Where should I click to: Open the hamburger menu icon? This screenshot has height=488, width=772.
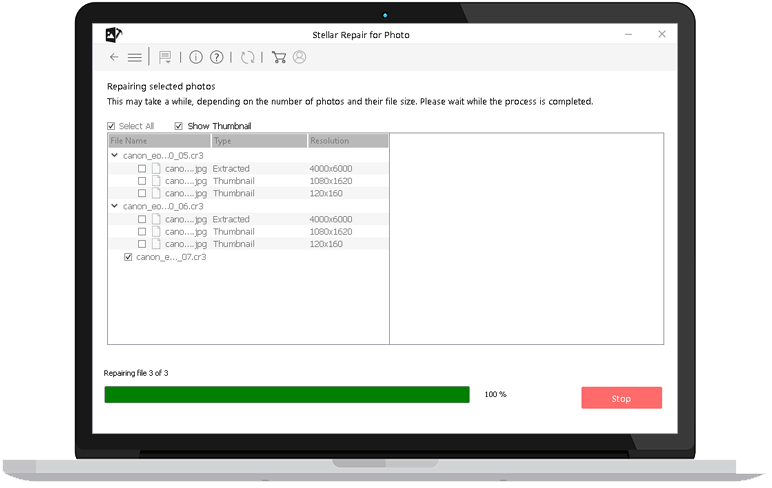[x=134, y=58]
